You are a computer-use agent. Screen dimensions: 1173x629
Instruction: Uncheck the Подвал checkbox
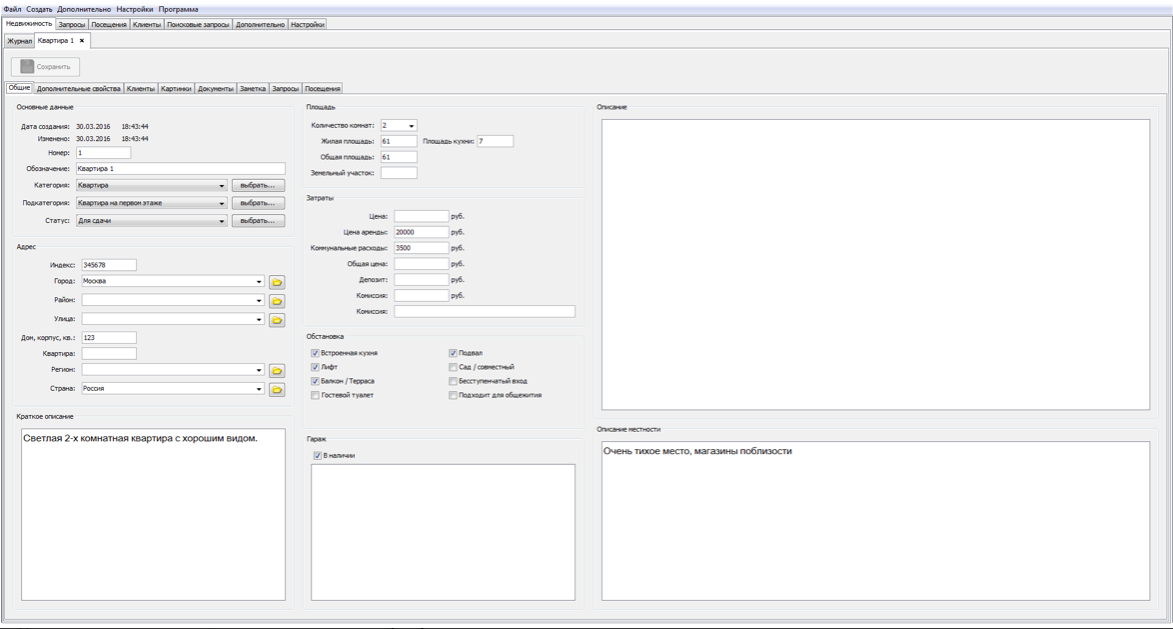453,353
